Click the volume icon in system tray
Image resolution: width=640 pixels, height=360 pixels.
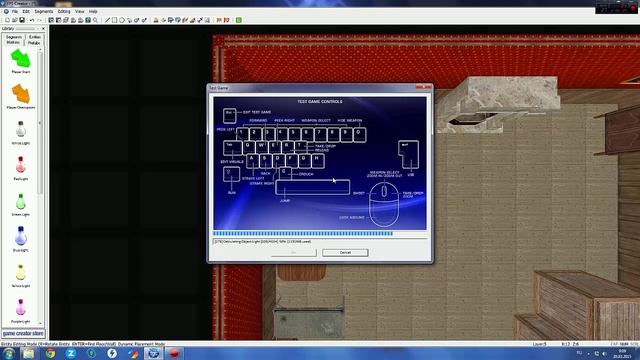pos(604,354)
